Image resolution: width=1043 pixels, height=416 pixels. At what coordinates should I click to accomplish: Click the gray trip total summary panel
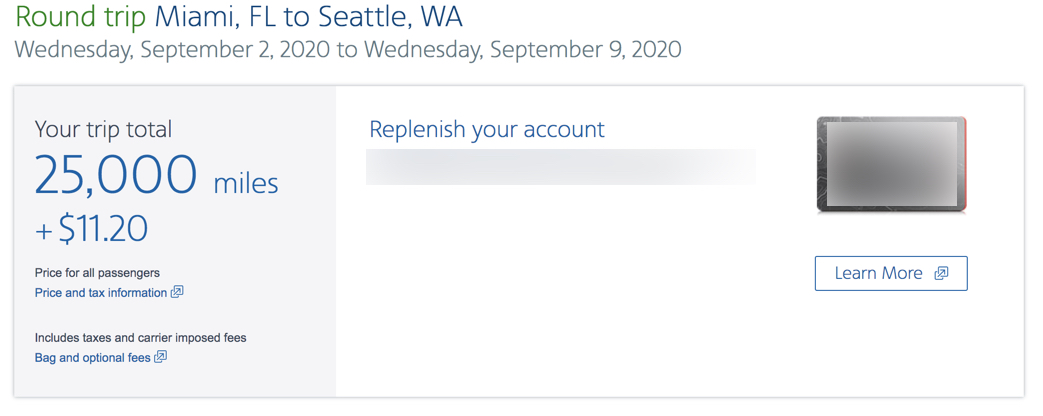point(175,242)
